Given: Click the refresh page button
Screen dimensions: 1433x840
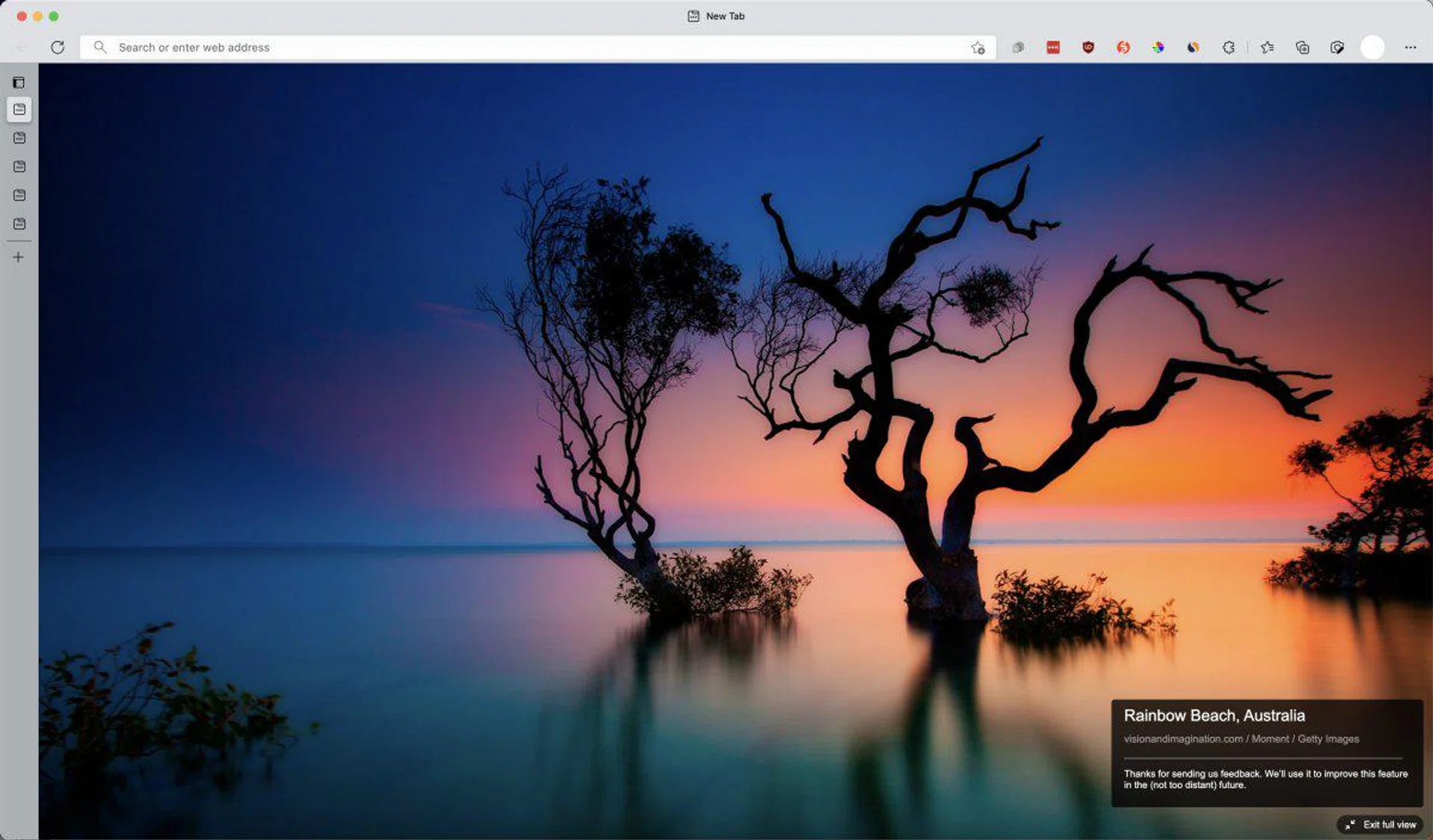Looking at the screenshot, I should coord(57,47).
